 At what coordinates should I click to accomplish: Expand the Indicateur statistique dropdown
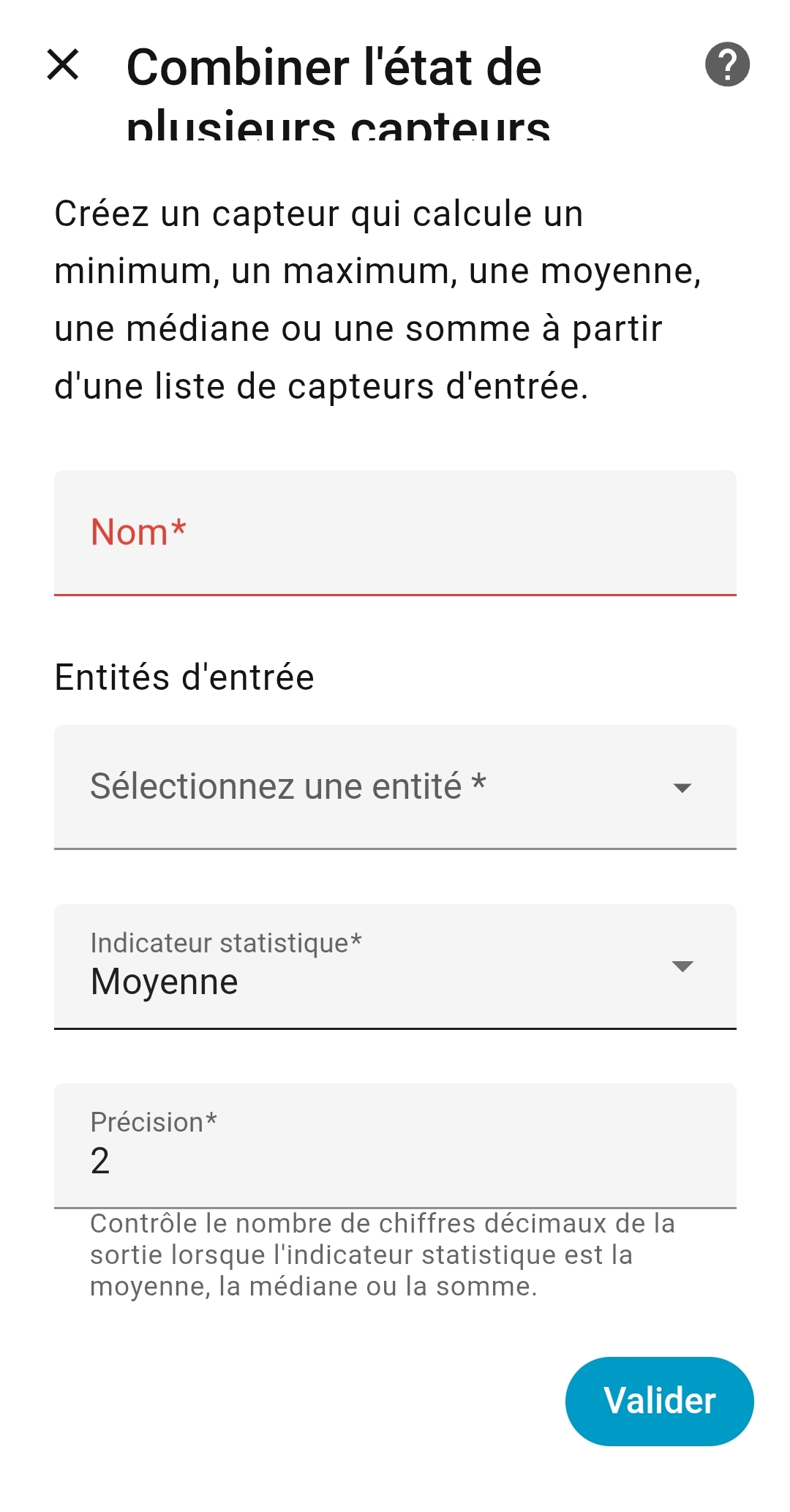[395, 966]
